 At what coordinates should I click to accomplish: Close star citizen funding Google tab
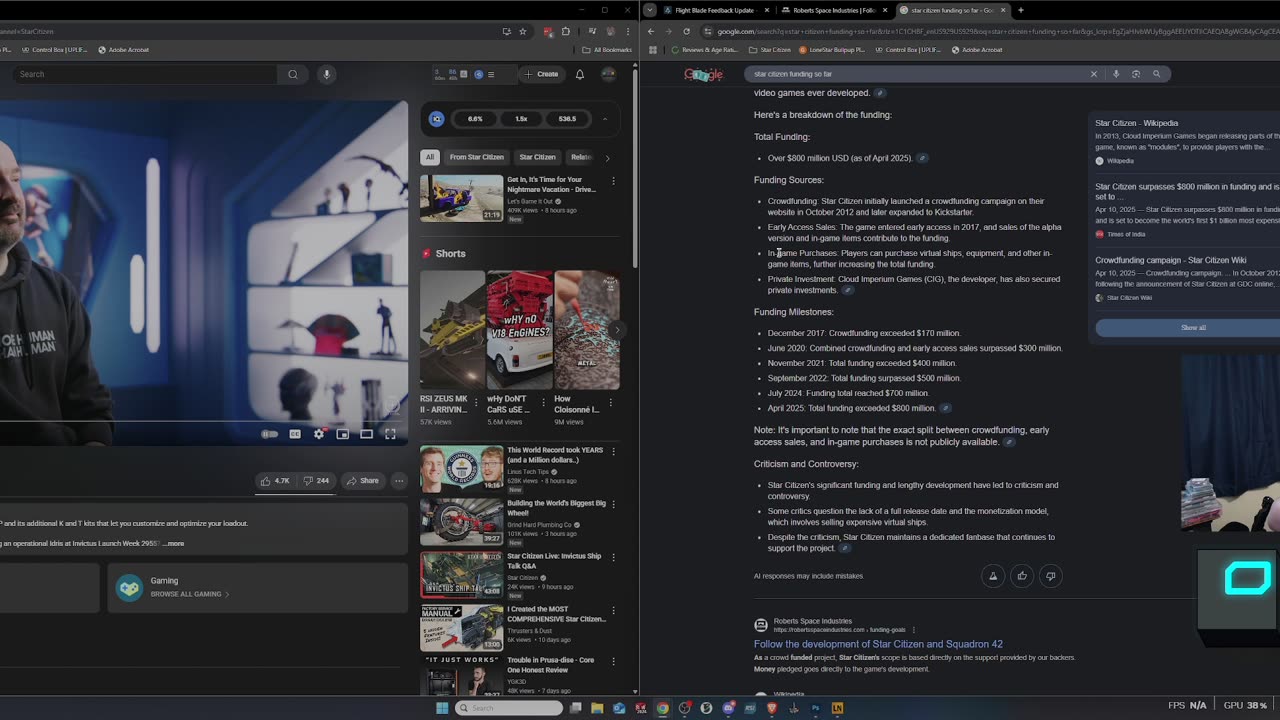point(1003,10)
